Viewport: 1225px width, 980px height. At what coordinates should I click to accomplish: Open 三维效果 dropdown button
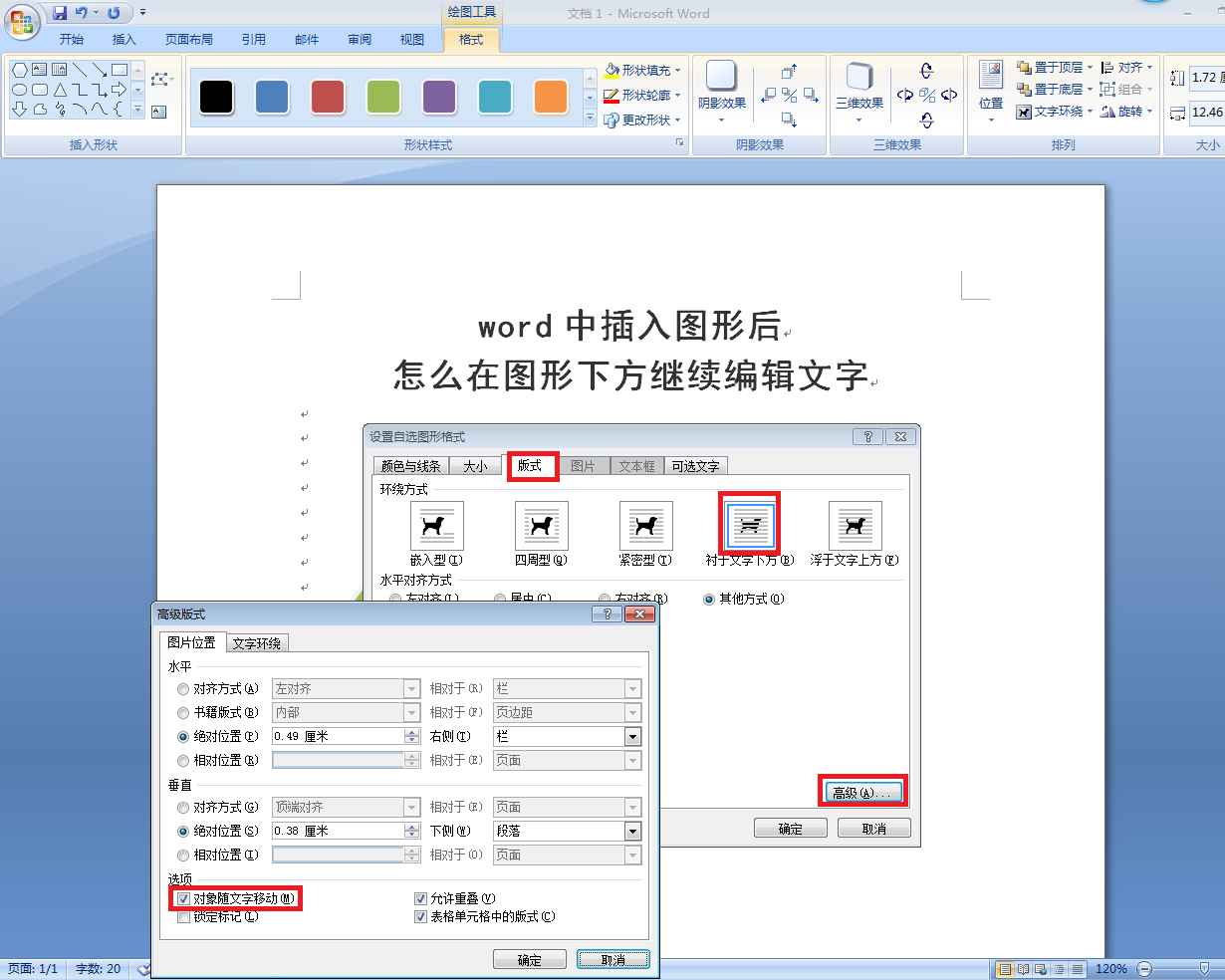(x=859, y=94)
